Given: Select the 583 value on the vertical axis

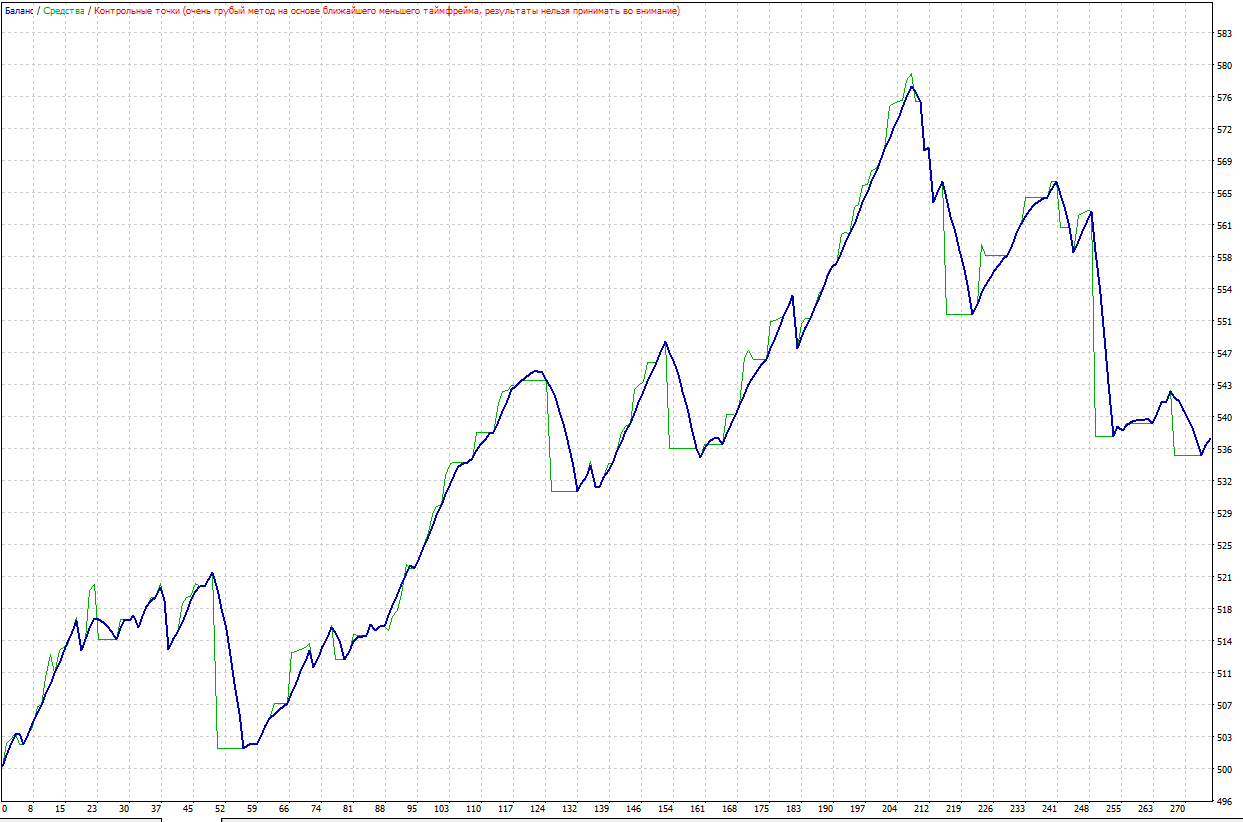Looking at the screenshot, I should (x=1223, y=34).
